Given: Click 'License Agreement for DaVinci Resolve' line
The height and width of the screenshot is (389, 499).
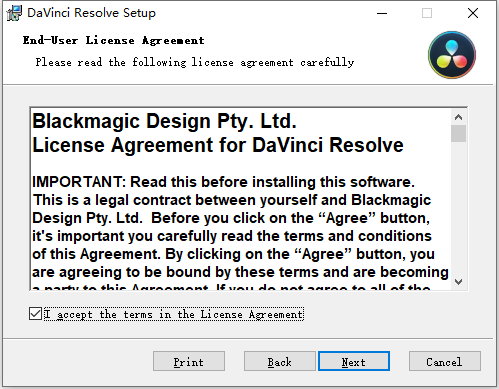Looking at the screenshot, I should tap(218, 145).
